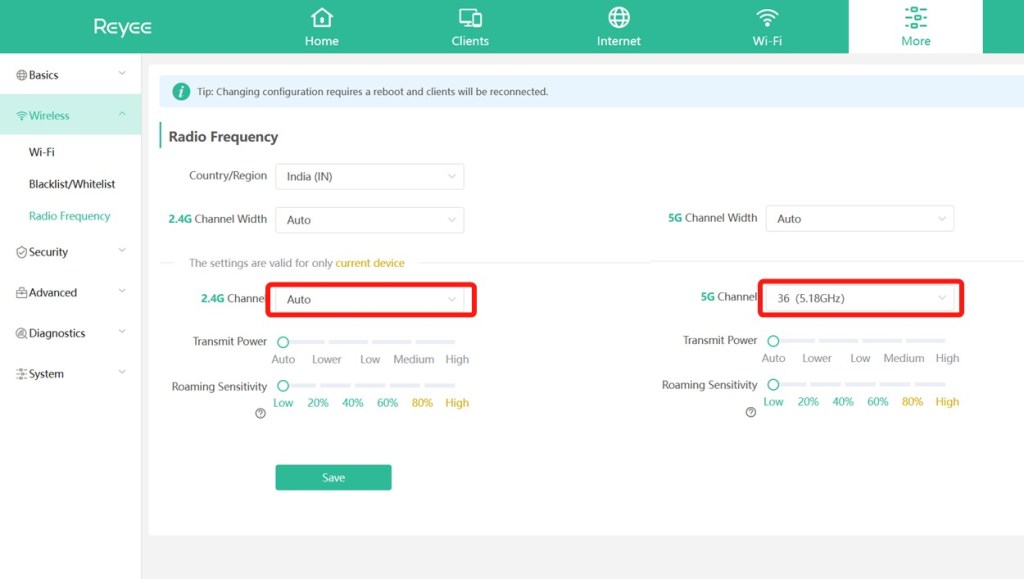Click the 'current device' link
The image size is (1024, 579).
[x=370, y=263]
